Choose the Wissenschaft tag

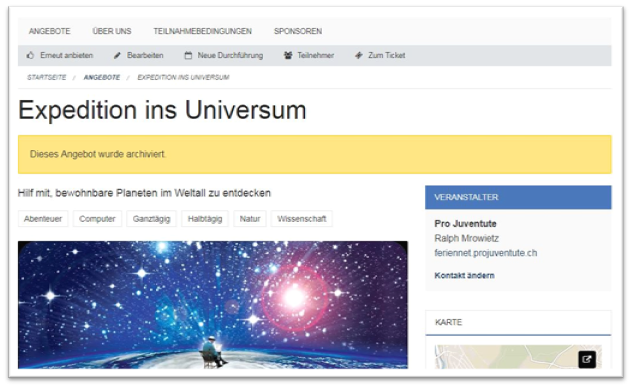tap(302, 219)
